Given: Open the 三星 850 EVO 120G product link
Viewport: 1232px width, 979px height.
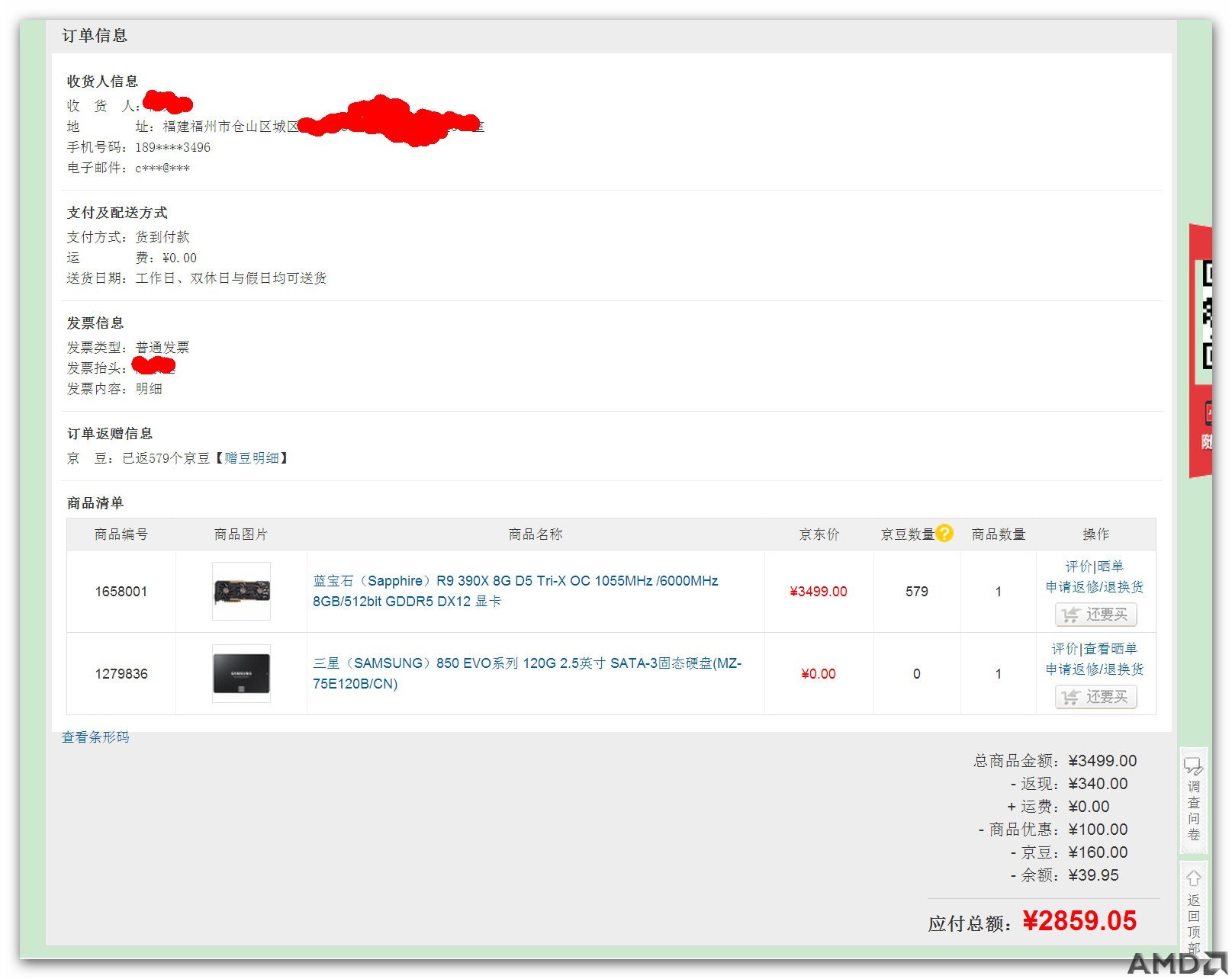Looking at the screenshot, I should point(527,673).
